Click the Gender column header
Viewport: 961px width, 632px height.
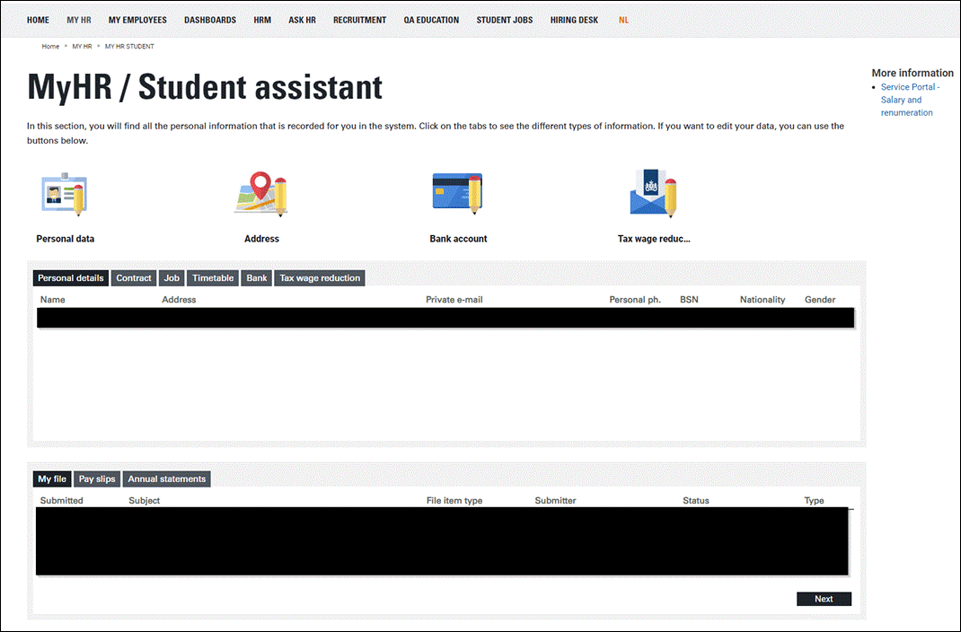(x=820, y=300)
